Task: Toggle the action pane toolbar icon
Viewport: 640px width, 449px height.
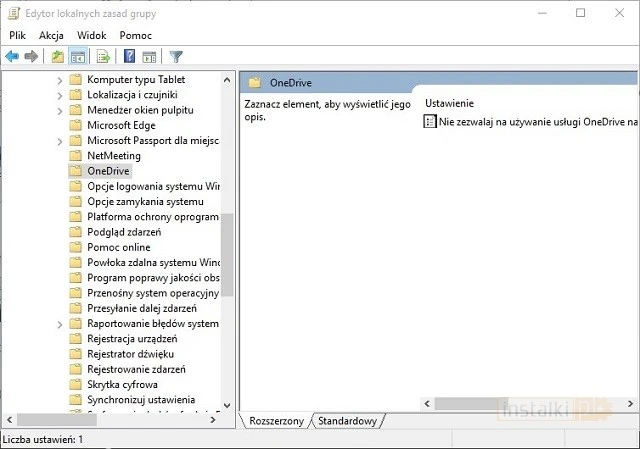Action: pyautogui.click(x=149, y=56)
